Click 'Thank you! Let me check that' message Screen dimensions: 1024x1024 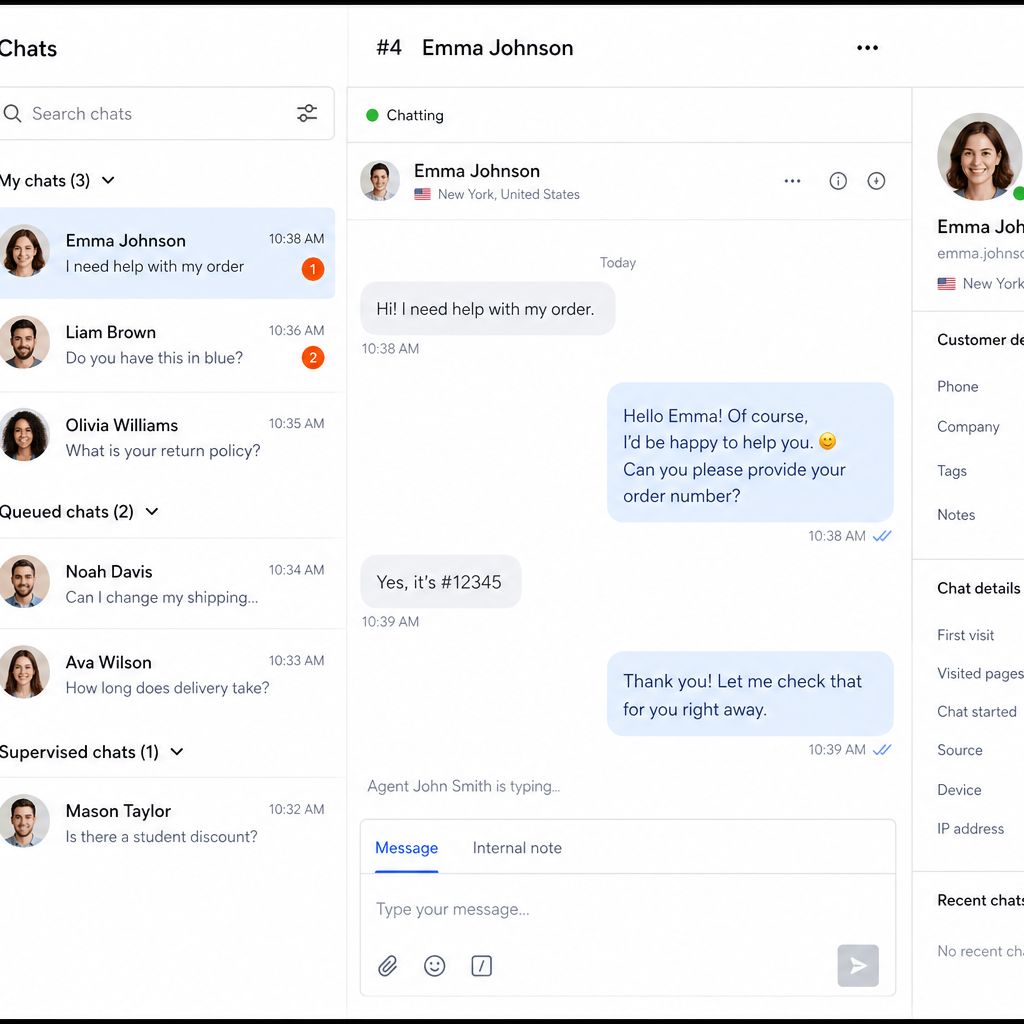point(750,694)
